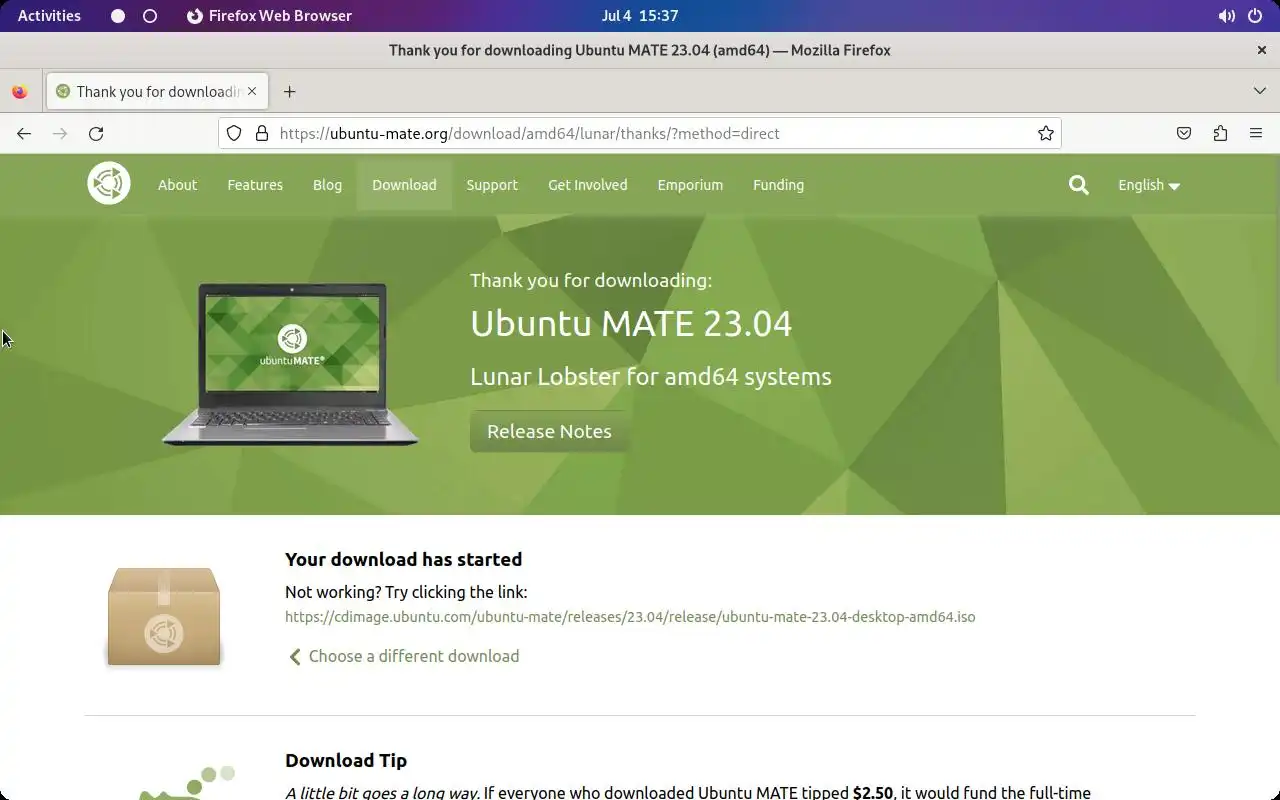Click the empty workspace indicator circle
Viewport: 1280px width, 800px height.
pos(150,16)
